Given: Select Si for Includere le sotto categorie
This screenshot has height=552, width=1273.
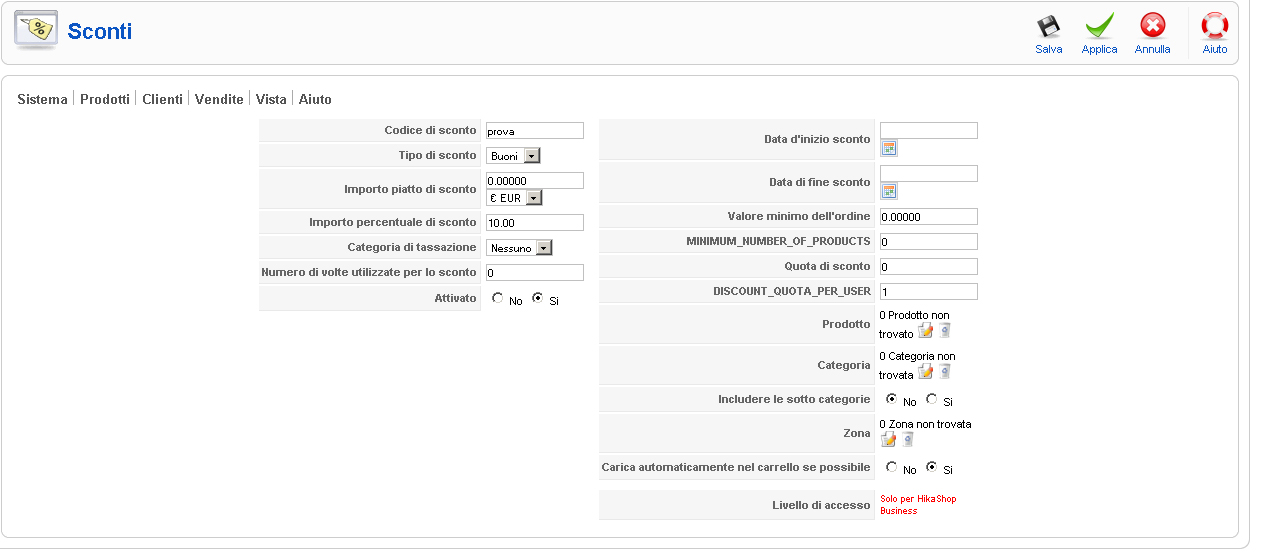Looking at the screenshot, I should point(932,399).
